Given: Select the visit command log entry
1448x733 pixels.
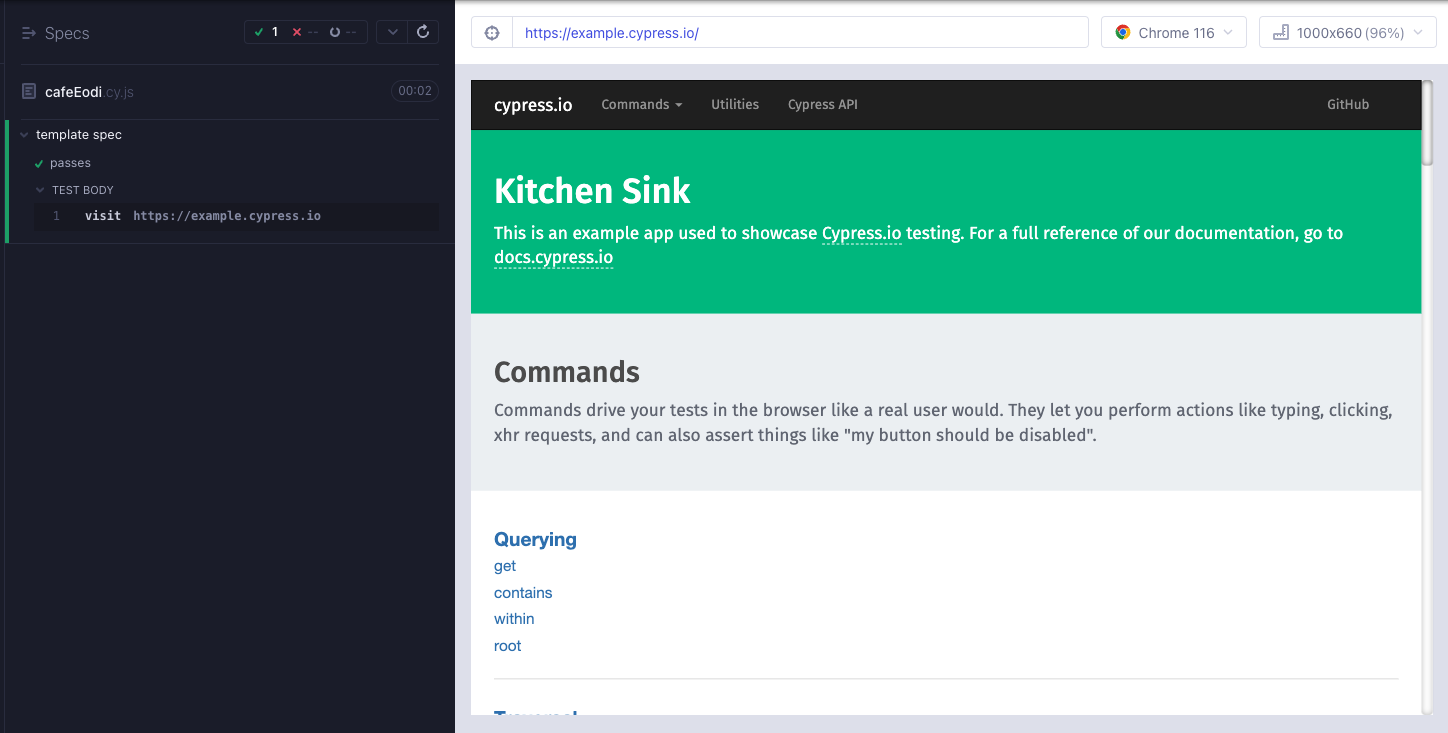Looking at the screenshot, I should point(237,216).
